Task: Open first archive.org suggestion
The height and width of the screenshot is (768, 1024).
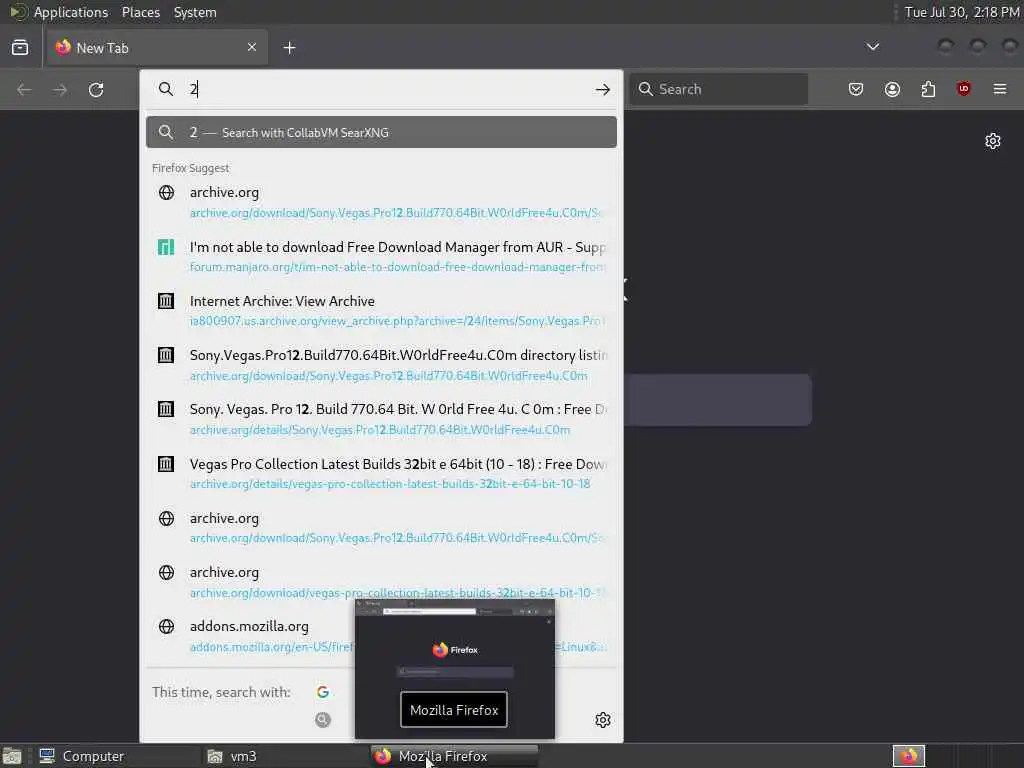Action: [x=381, y=202]
